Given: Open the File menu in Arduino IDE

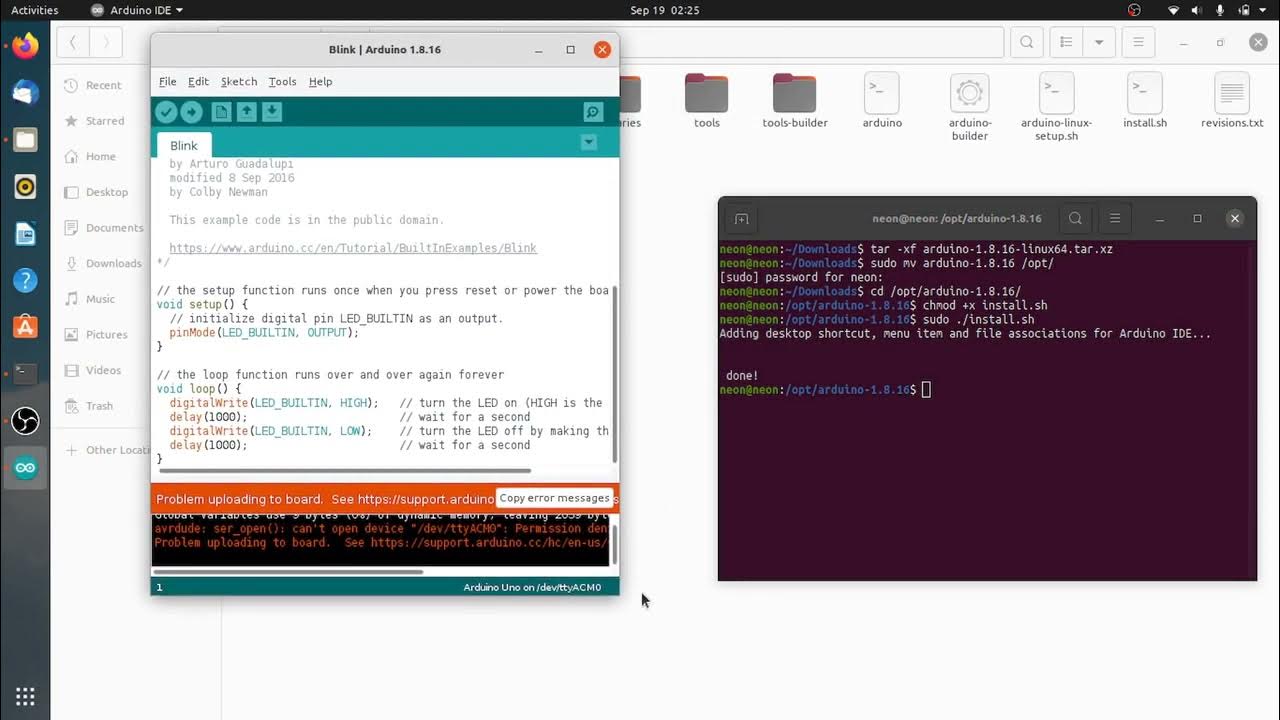Looking at the screenshot, I should pyautogui.click(x=167, y=82).
